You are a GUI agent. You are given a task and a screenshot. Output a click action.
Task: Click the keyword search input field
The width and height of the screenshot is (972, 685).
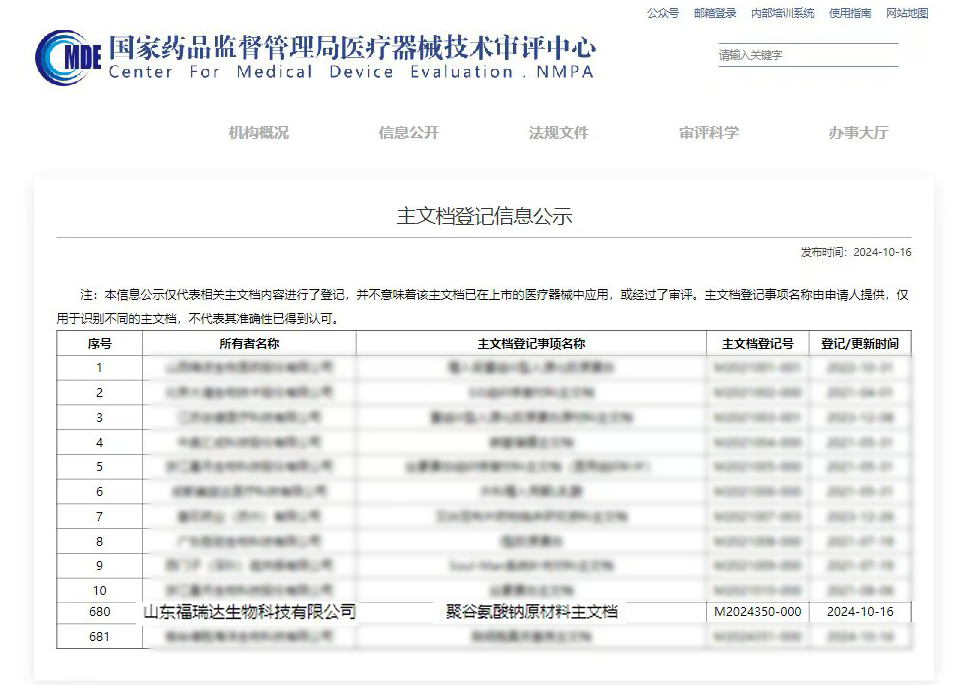pos(806,55)
